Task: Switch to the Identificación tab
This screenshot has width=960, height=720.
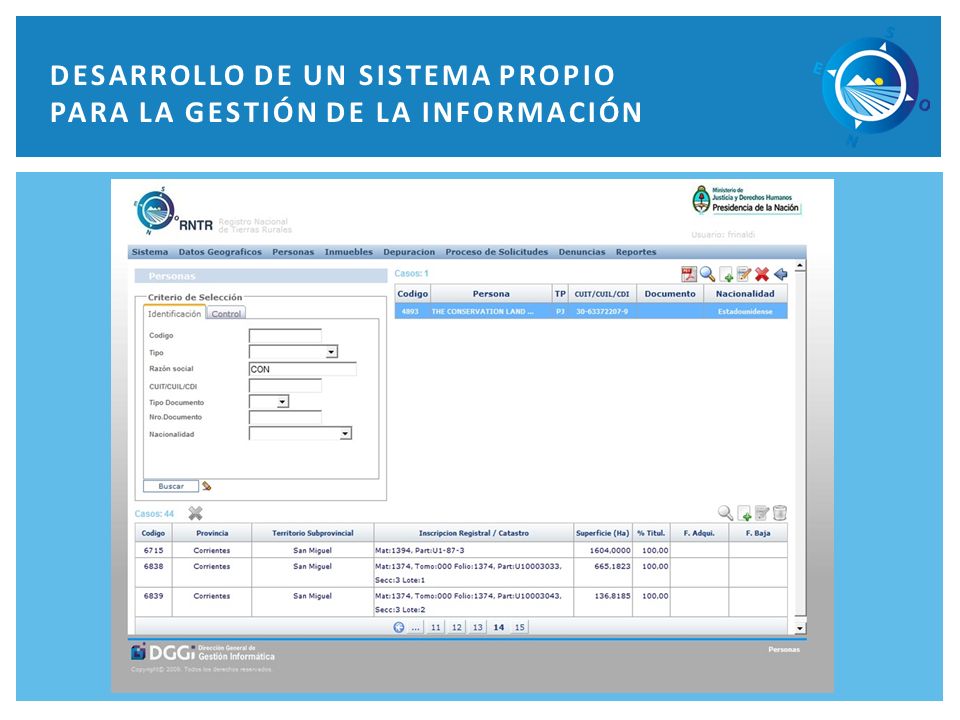Action: coord(174,313)
